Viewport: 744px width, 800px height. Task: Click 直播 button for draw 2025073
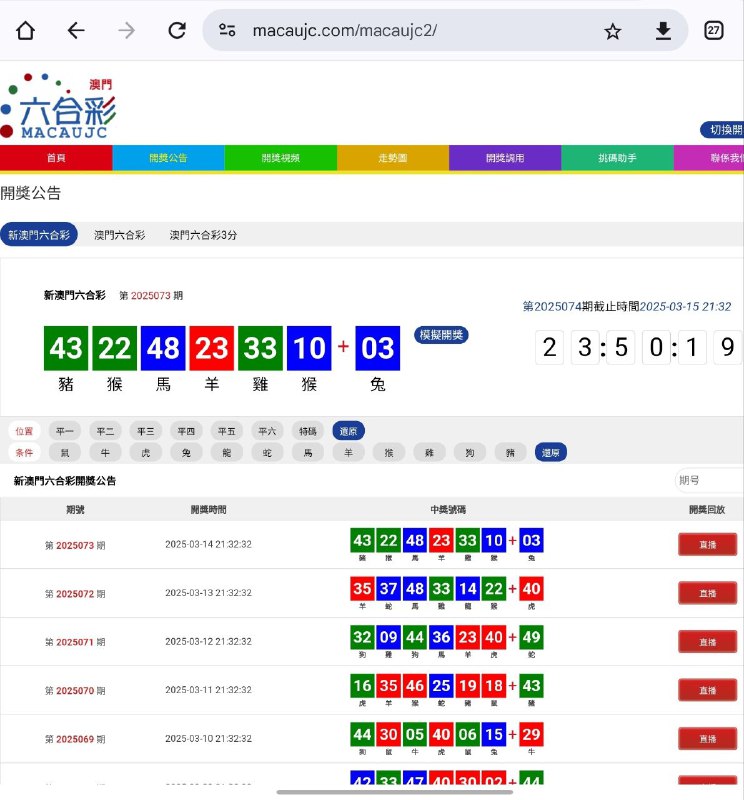707,544
